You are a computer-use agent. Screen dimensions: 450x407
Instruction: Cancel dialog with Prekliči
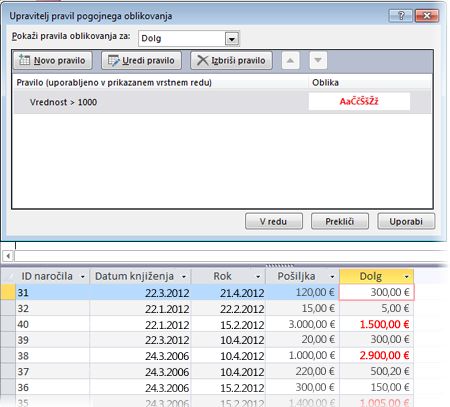coord(340,221)
